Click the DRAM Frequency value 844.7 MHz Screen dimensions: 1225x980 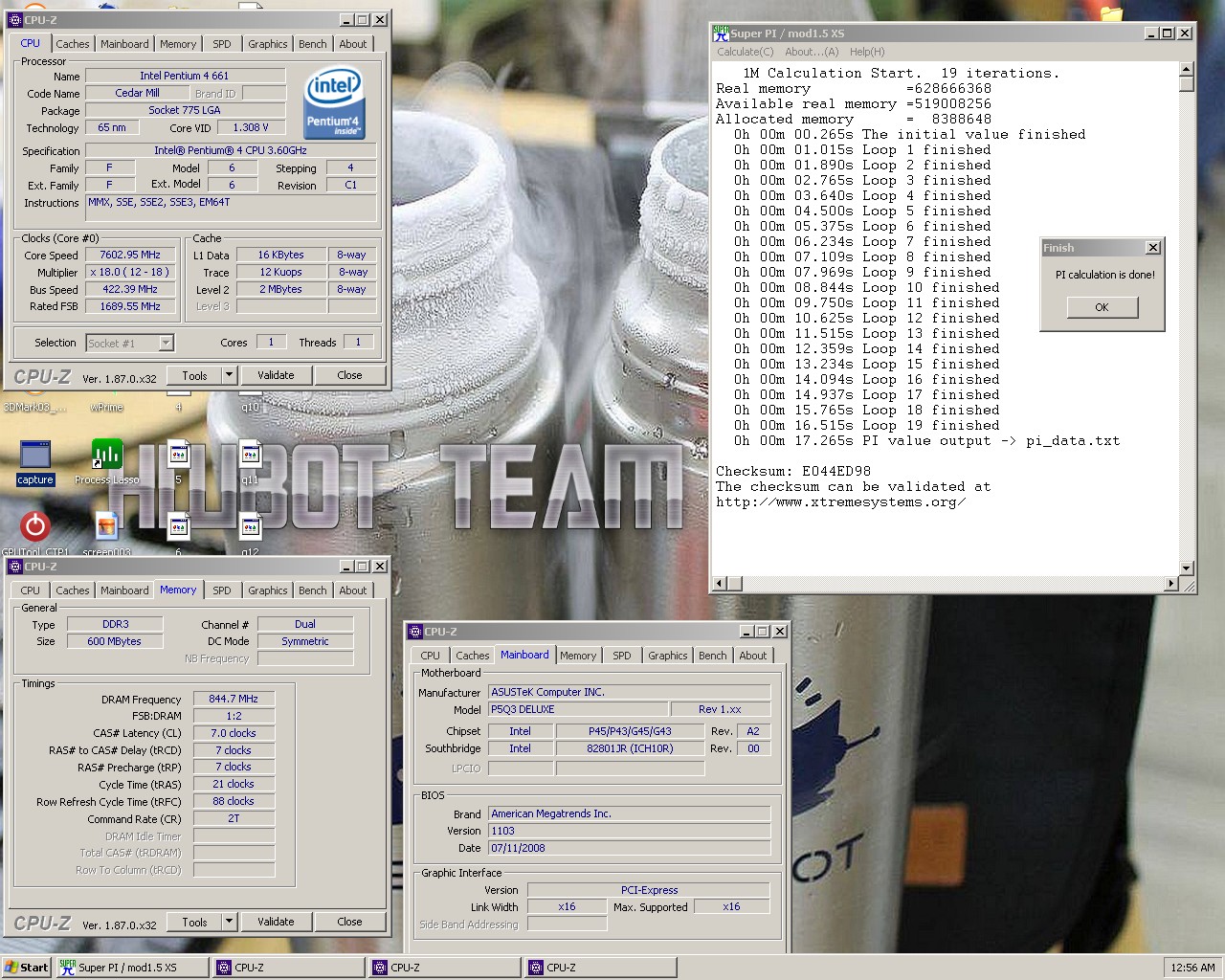tap(234, 699)
